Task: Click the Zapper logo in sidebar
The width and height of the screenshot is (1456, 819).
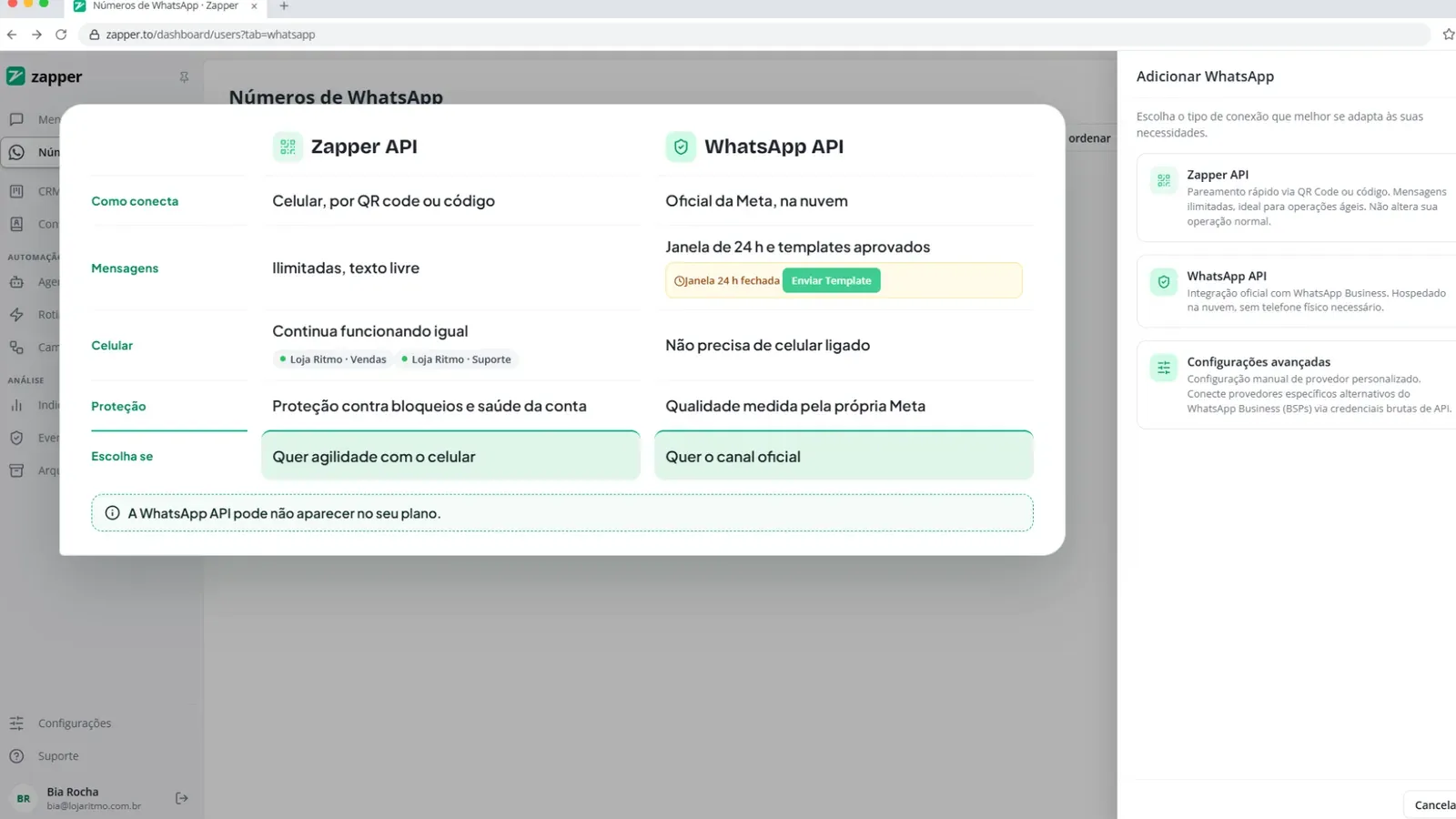Action: coord(44,76)
